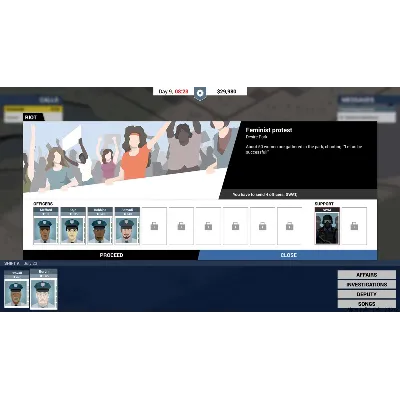Open the DEPUTY menu
This screenshot has width=400, height=400.
[367, 294]
